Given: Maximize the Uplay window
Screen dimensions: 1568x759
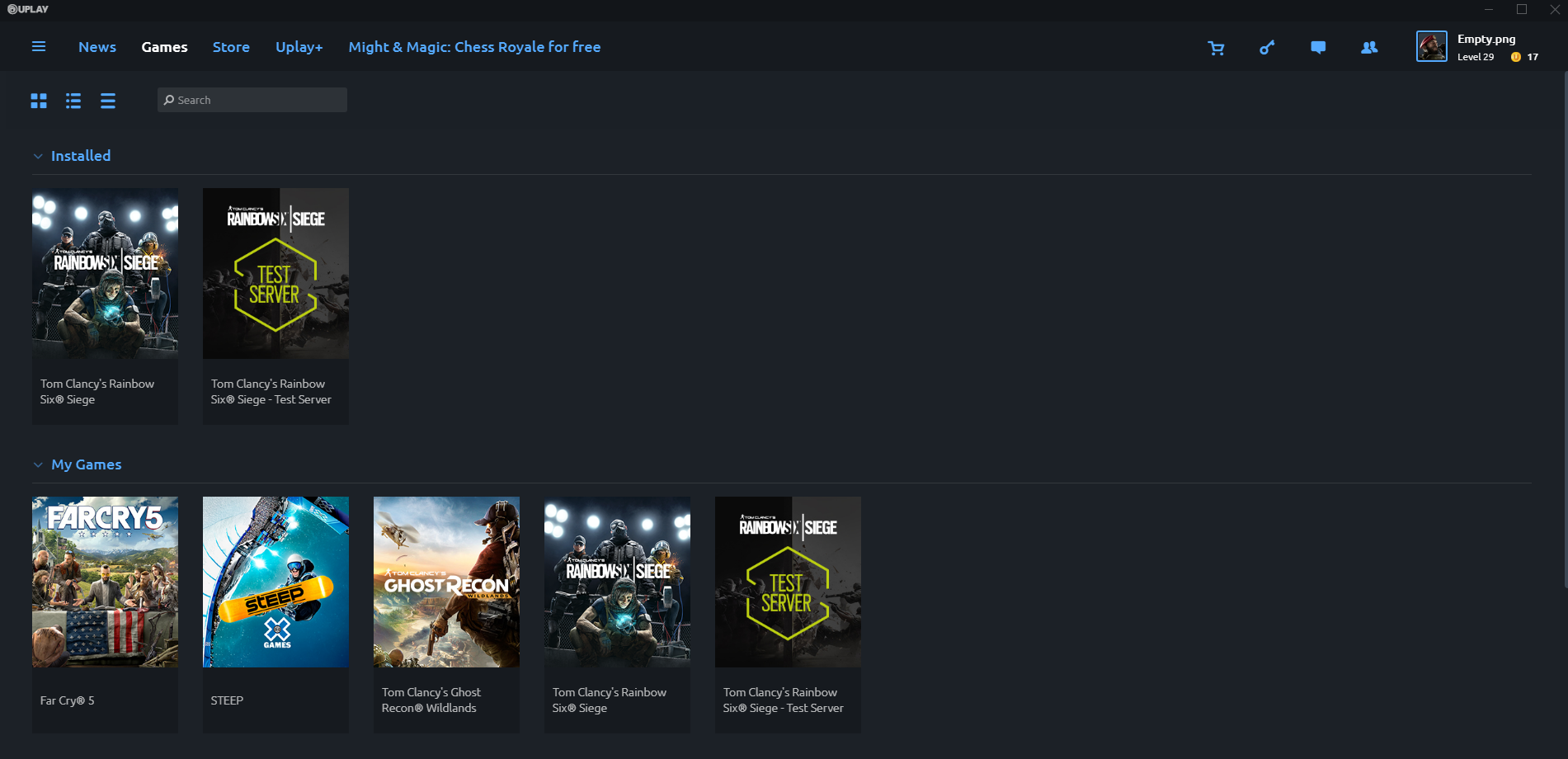Looking at the screenshot, I should [1522, 10].
